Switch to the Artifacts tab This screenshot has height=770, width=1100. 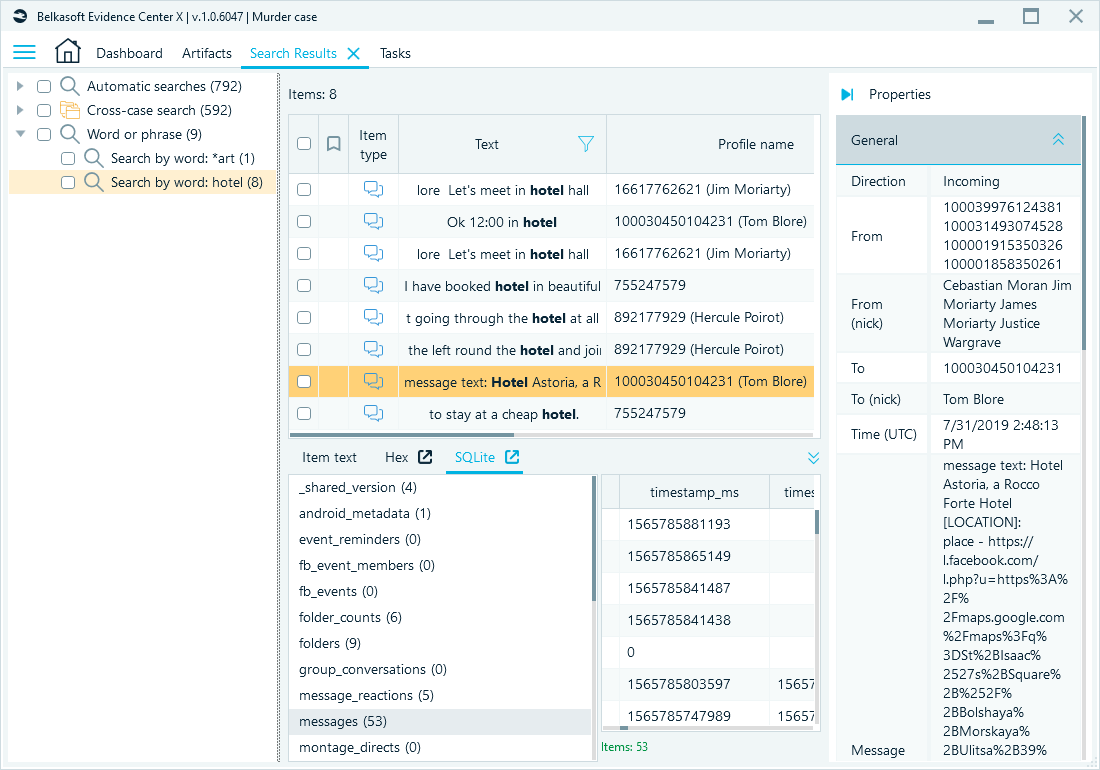coord(207,53)
